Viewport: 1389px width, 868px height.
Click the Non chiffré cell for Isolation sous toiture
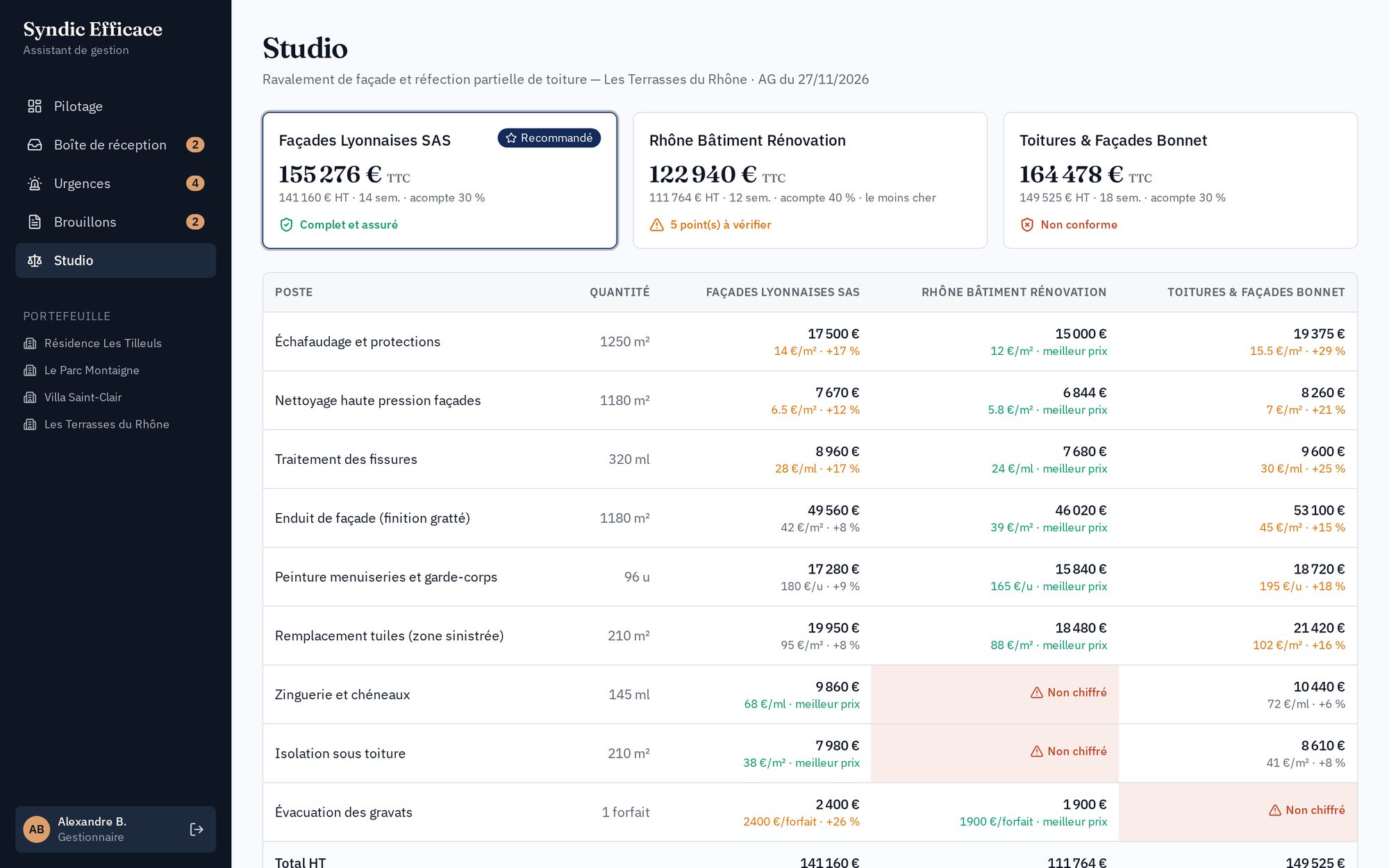995,753
